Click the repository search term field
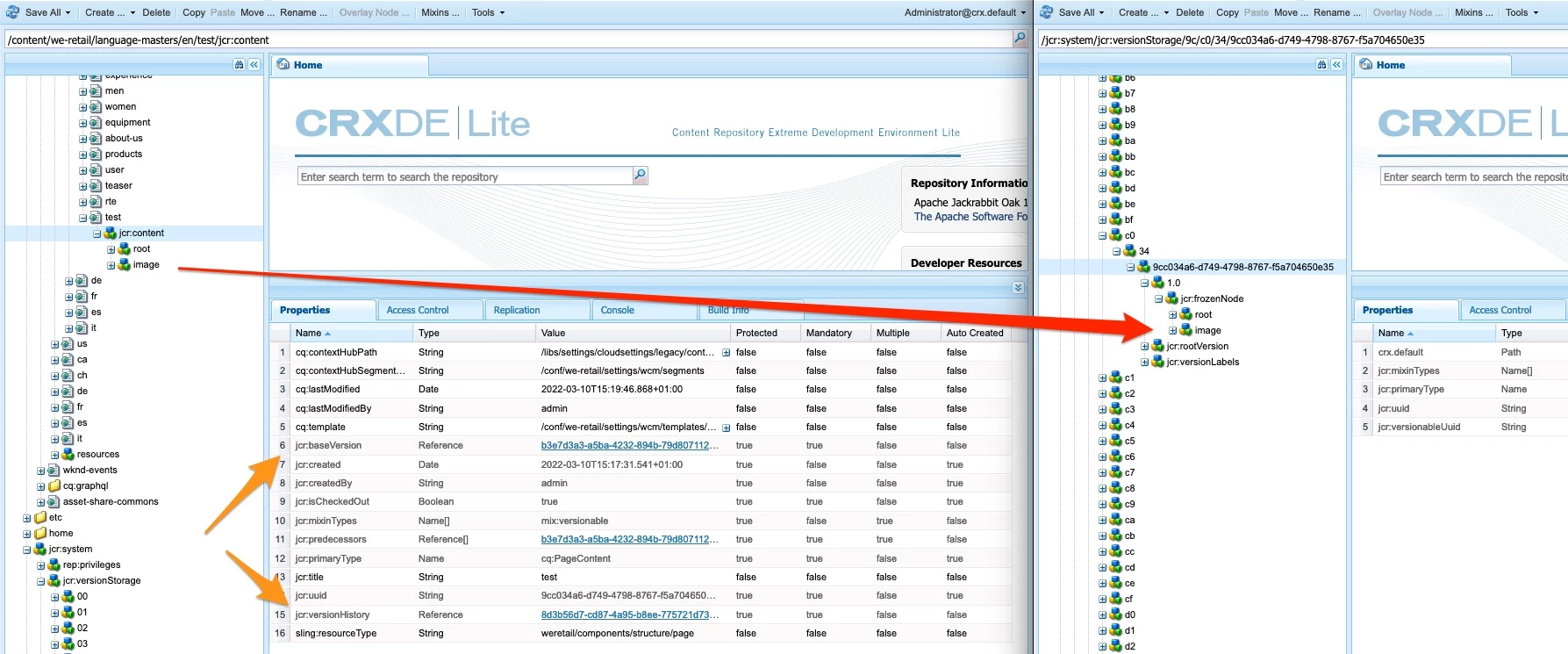This screenshot has width=1568, height=654. 465,176
